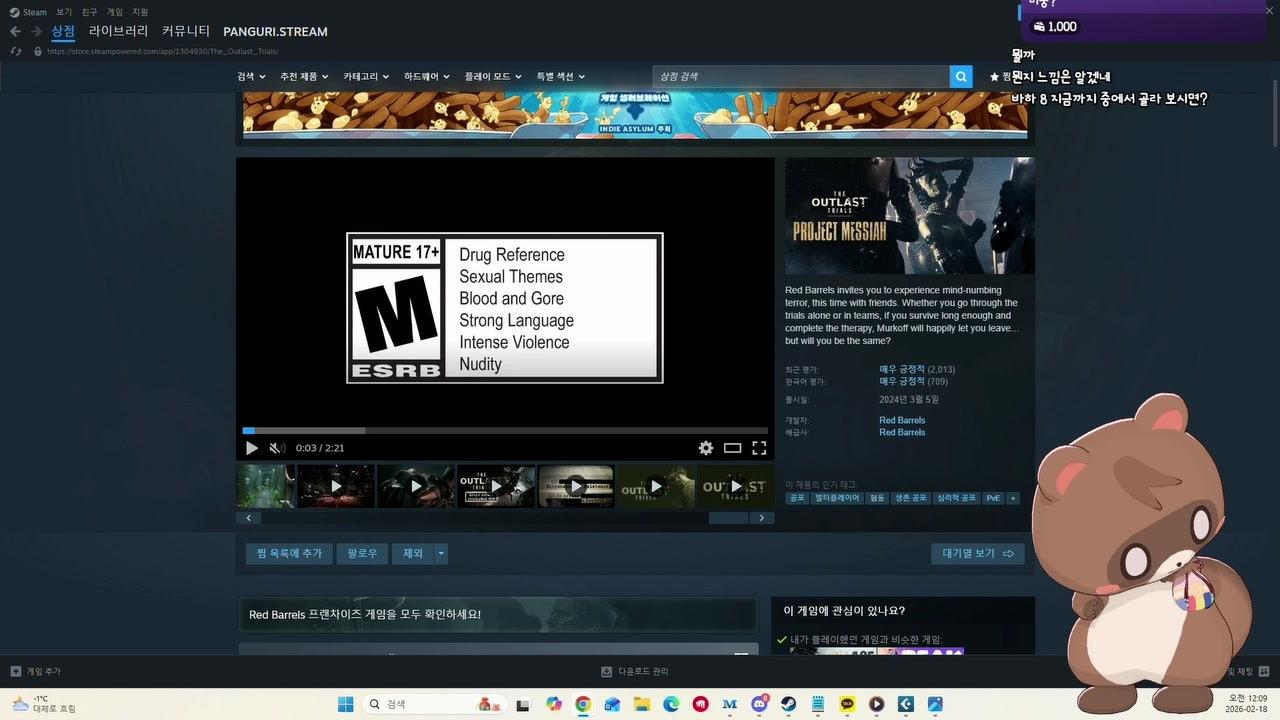
Task: Go back with the Steam back arrow
Action: coord(15,32)
